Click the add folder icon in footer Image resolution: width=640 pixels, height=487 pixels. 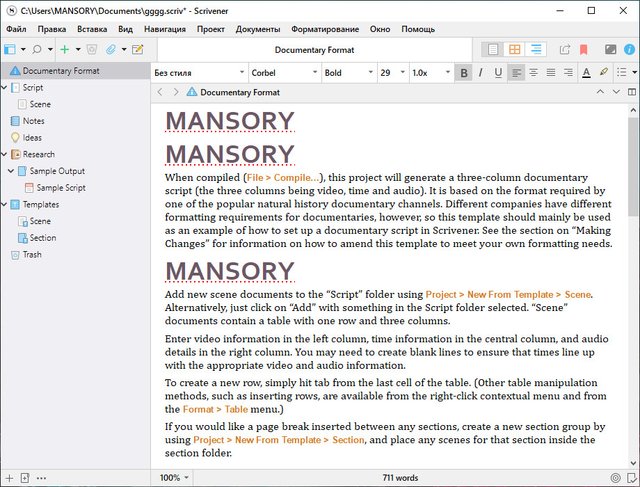coord(25,478)
